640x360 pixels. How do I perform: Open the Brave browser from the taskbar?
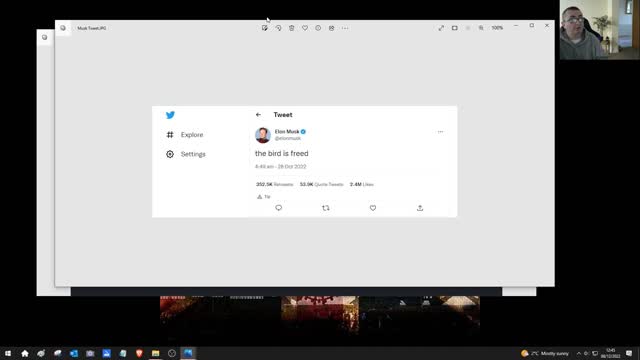tap(139, 353)
